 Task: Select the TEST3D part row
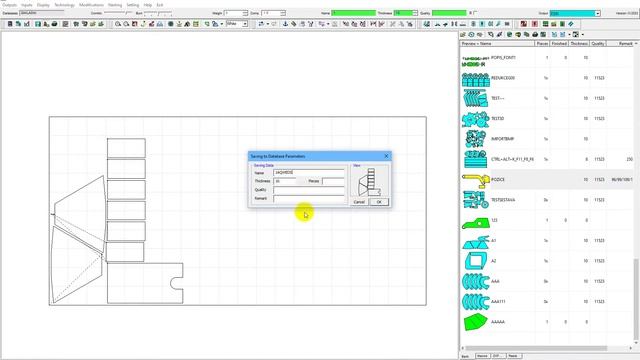(547, 119)
